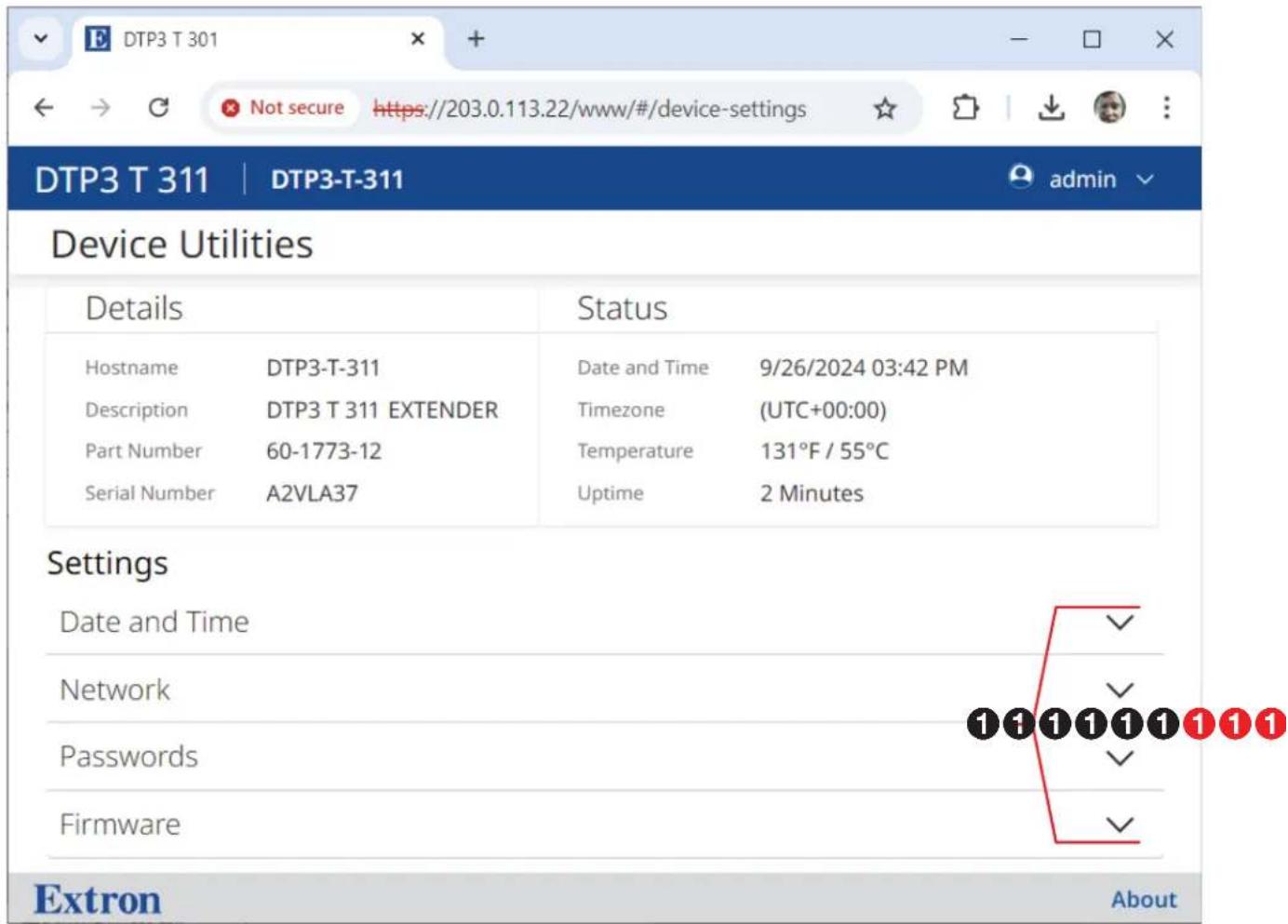Minimize the browser window
Image resolution: width=1288 pixels, height=924 pixels.
tap(1019, 39)
